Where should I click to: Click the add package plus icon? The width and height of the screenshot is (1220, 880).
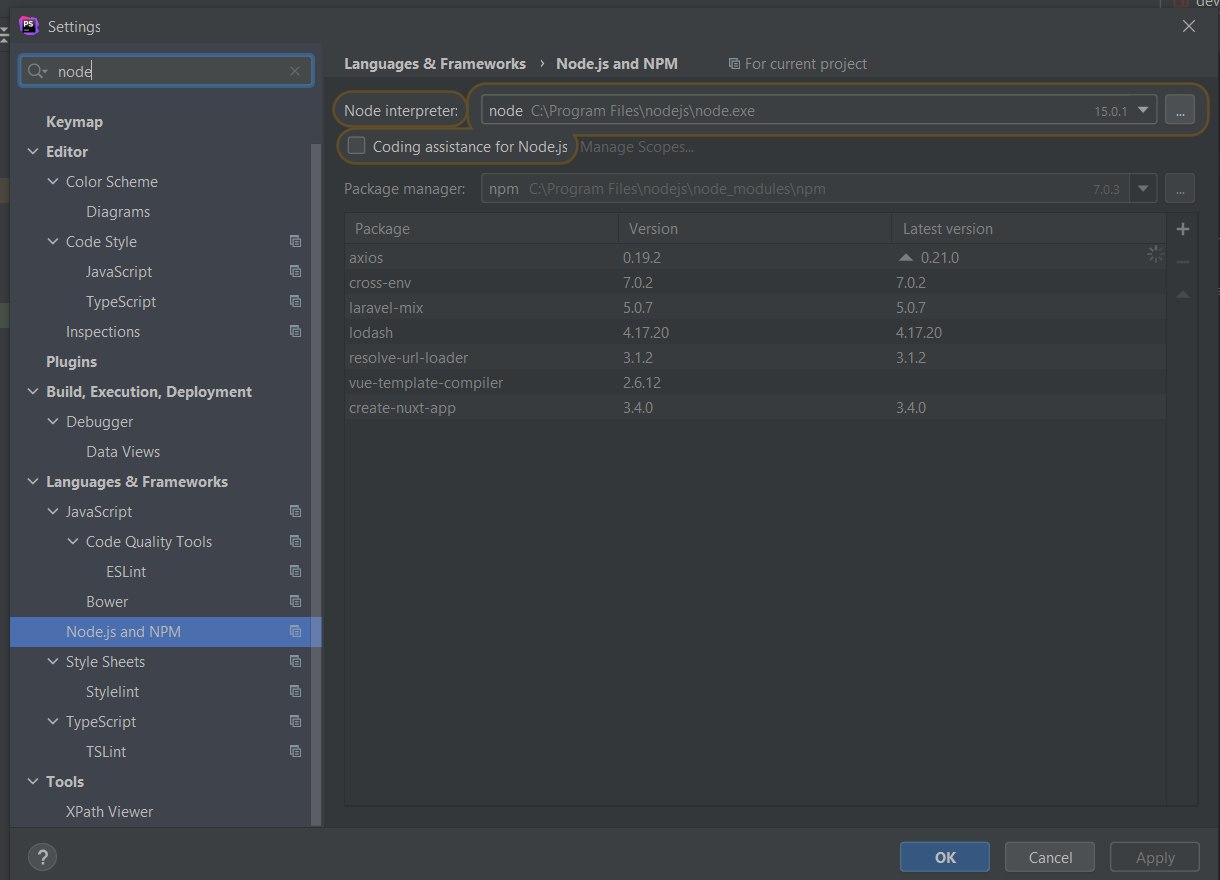[x=1183, y=229]
